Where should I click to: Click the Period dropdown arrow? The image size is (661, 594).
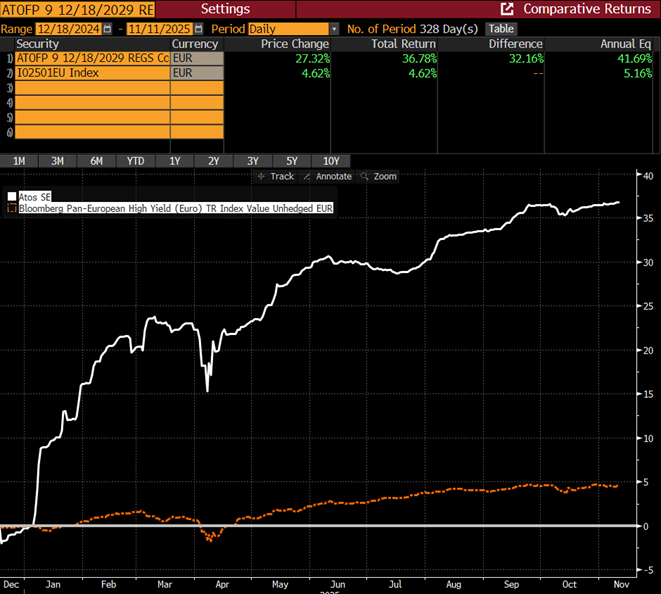tap(333, 29)
